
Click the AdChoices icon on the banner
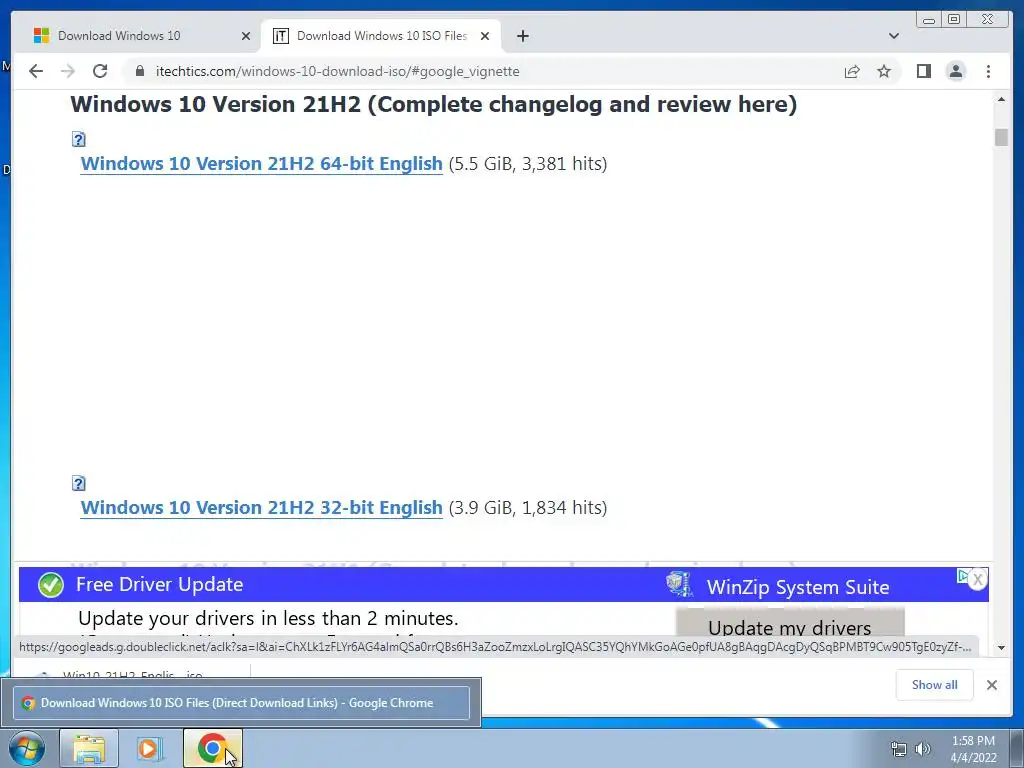click(x=962, y=575)
